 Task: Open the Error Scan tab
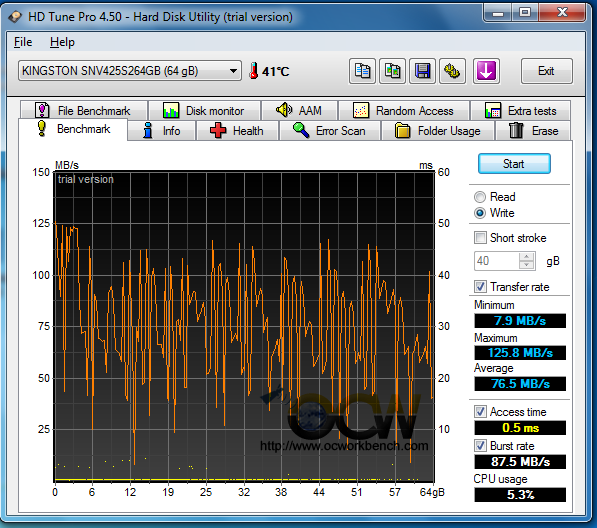(330, 131)
